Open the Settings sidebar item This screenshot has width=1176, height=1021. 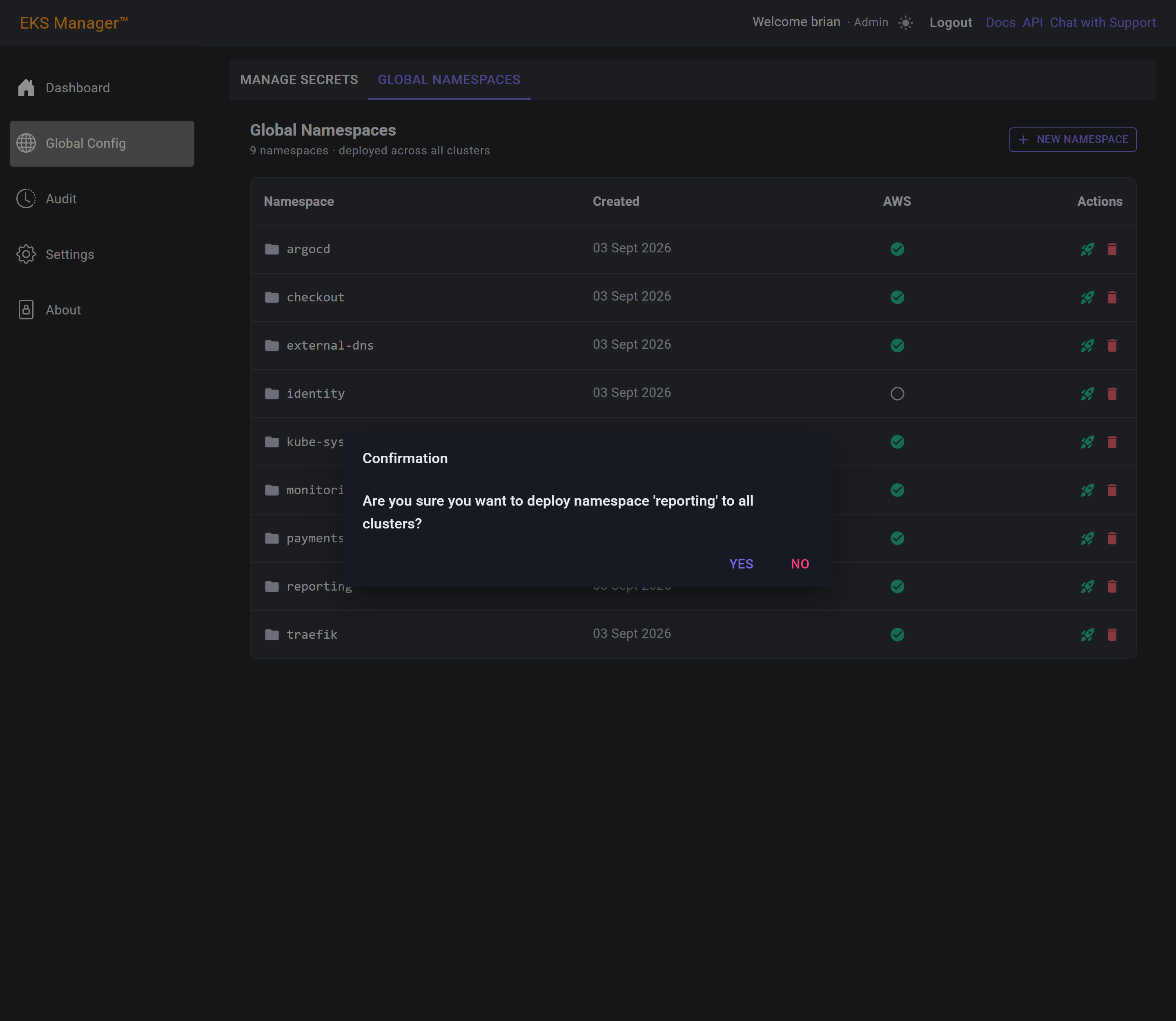coord(102,254)
